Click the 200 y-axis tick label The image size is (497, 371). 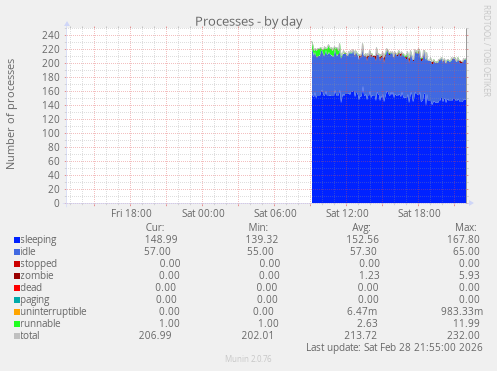point(51,63)
